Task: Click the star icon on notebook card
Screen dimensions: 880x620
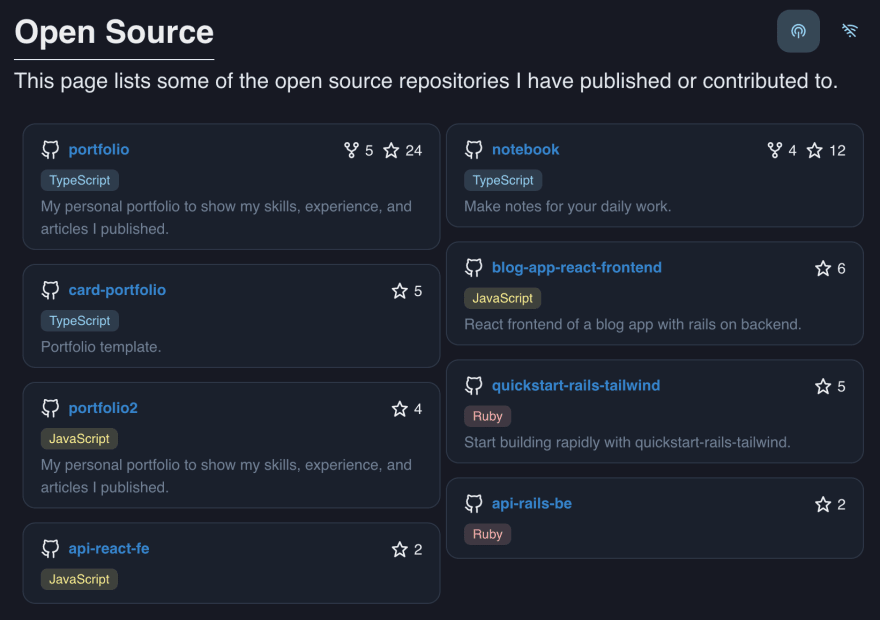Action: tap(814, 150)
